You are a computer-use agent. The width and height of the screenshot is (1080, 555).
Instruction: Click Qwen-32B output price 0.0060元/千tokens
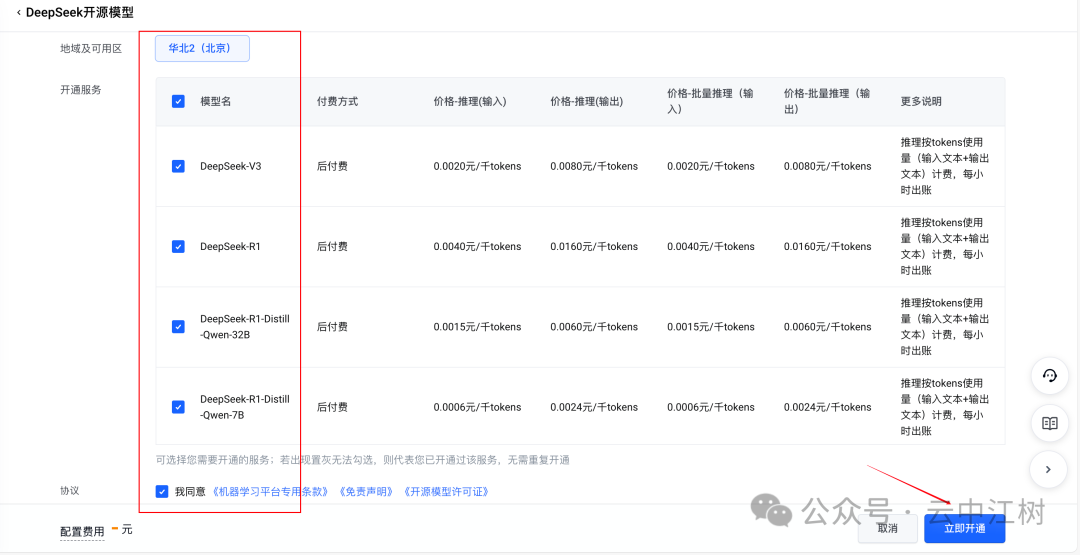point(594,326)
